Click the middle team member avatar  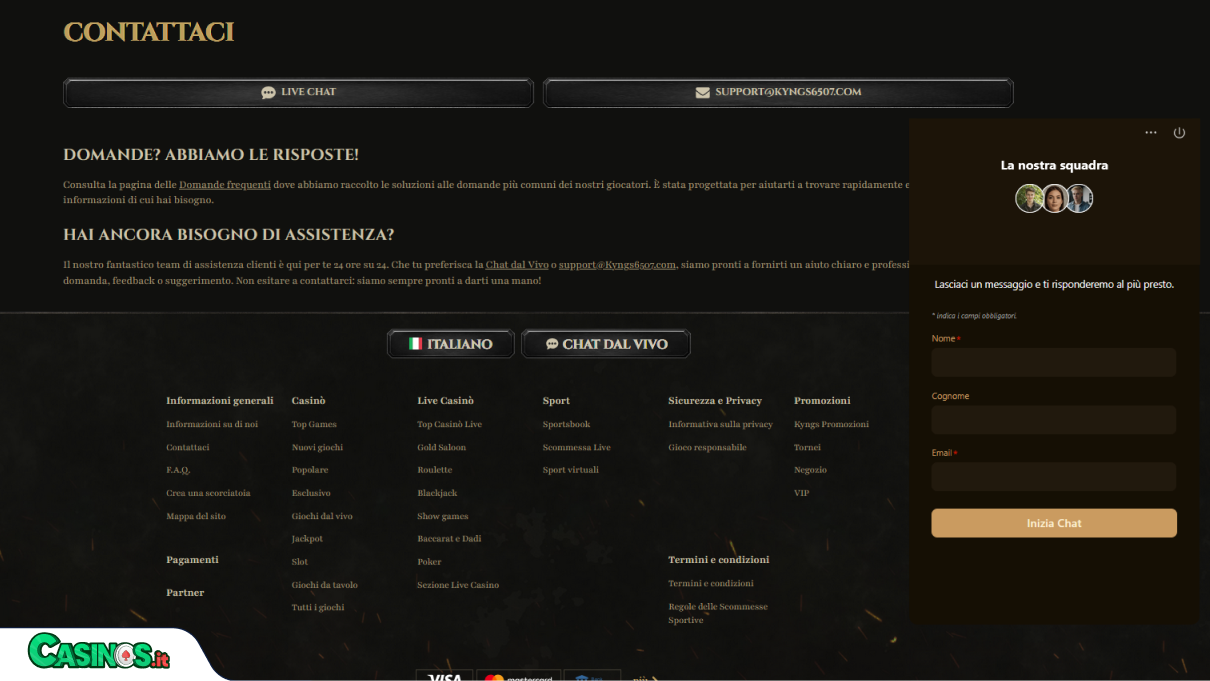tap(1055, 198)
